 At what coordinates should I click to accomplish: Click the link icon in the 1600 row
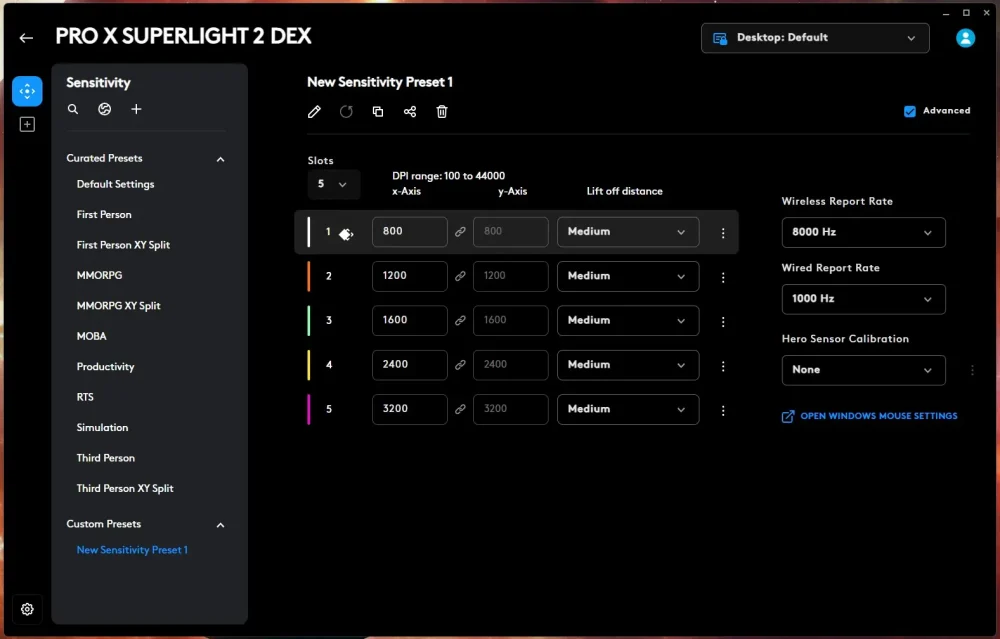[x=460, y=320]
